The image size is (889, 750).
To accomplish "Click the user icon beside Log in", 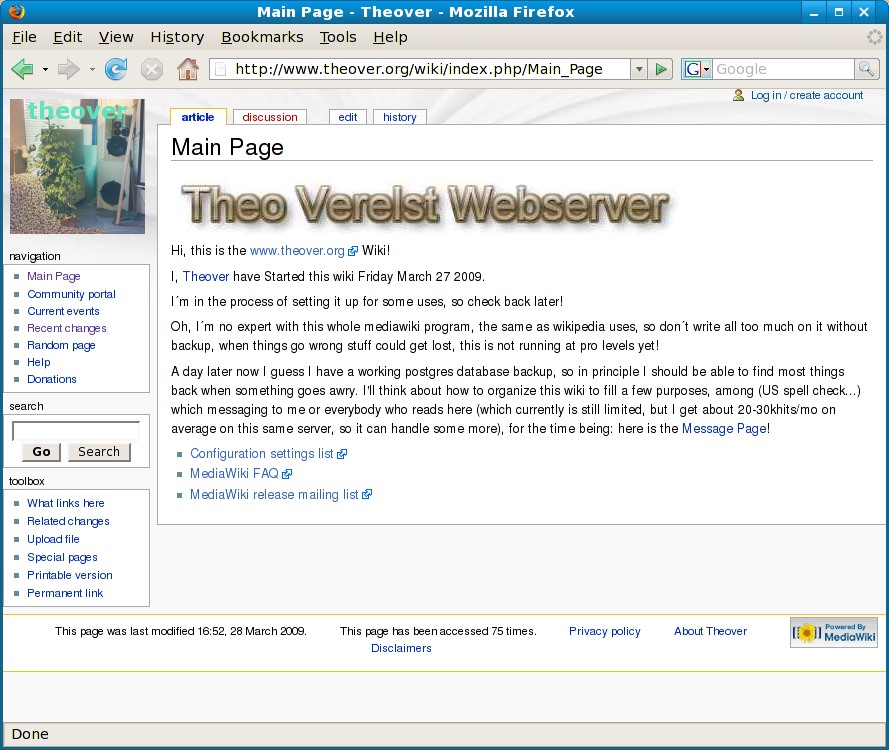I will [738, 95].
